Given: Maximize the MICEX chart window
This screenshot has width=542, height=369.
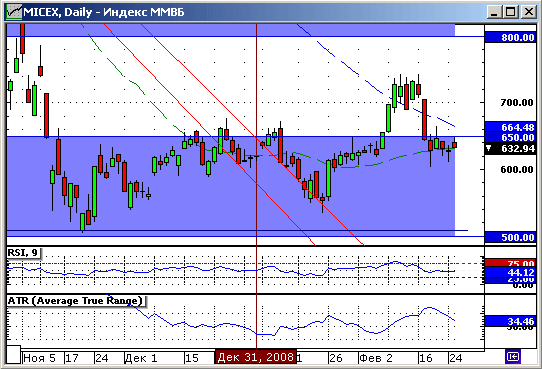Looking at the screenshot, I should click(x=511, y=12).
